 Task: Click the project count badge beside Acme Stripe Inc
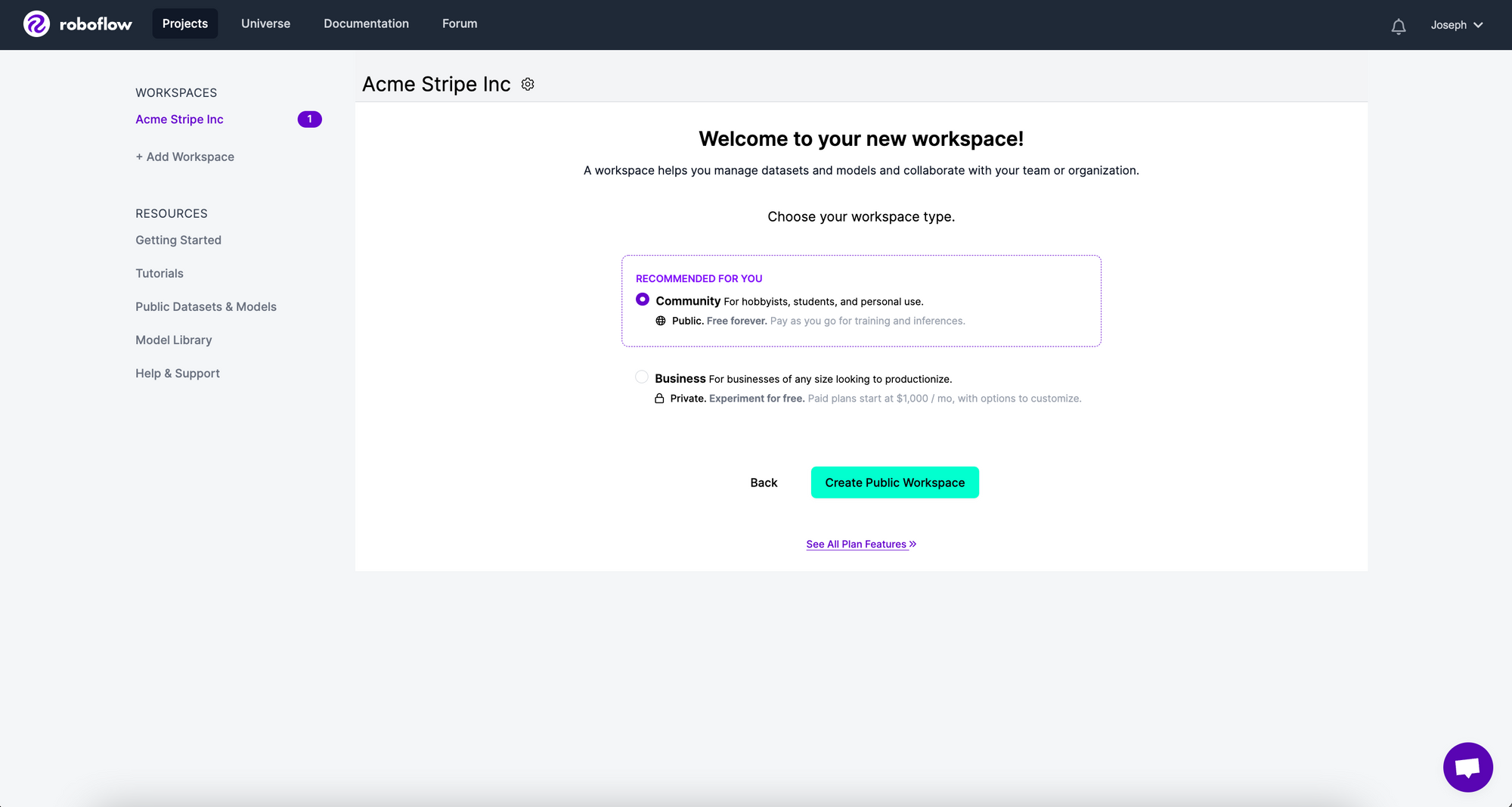(309, 119)
